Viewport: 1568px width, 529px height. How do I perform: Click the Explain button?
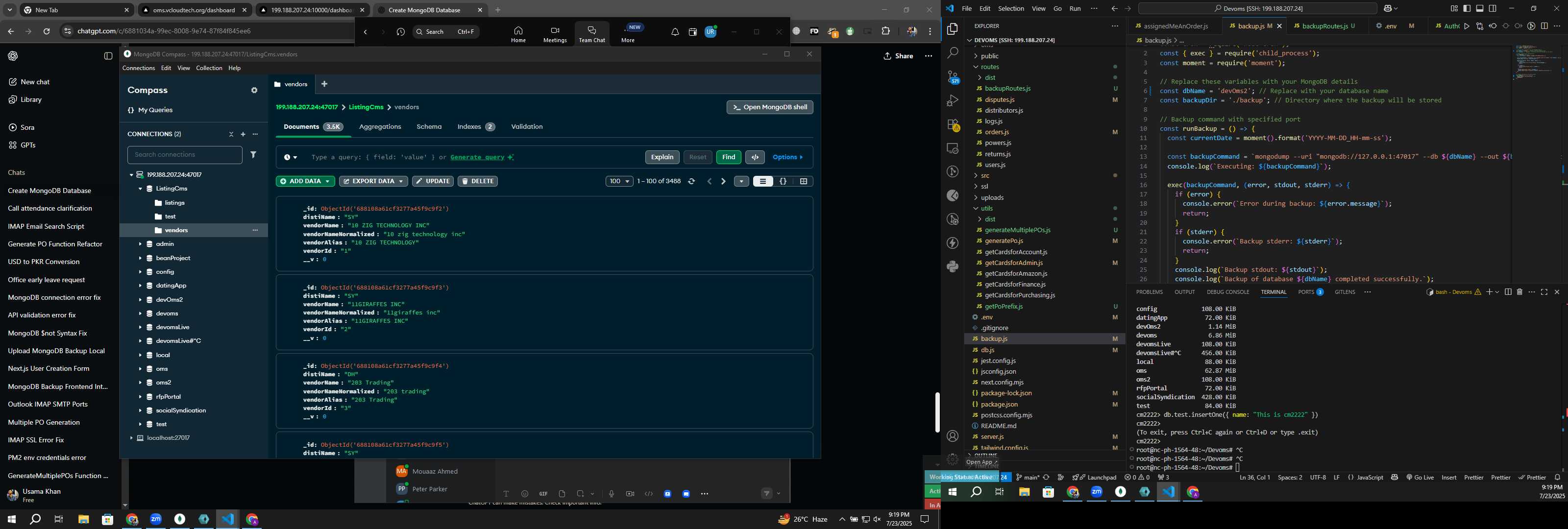(x=662, y=157)
